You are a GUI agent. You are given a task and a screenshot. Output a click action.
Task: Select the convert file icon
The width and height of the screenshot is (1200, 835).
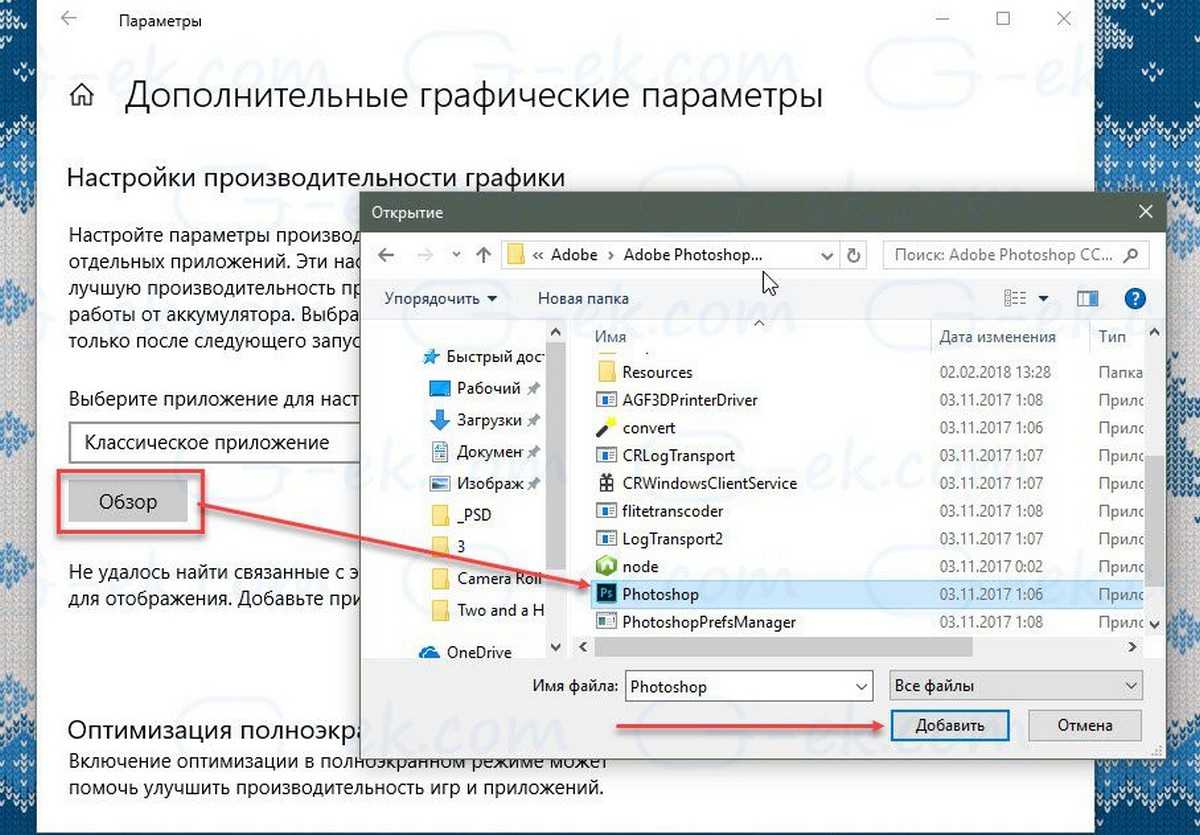605,428
